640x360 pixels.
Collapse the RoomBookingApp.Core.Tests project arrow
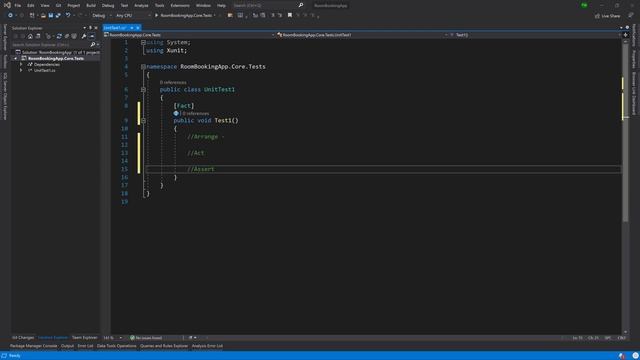pyautogui.click(x=16, y=58)
